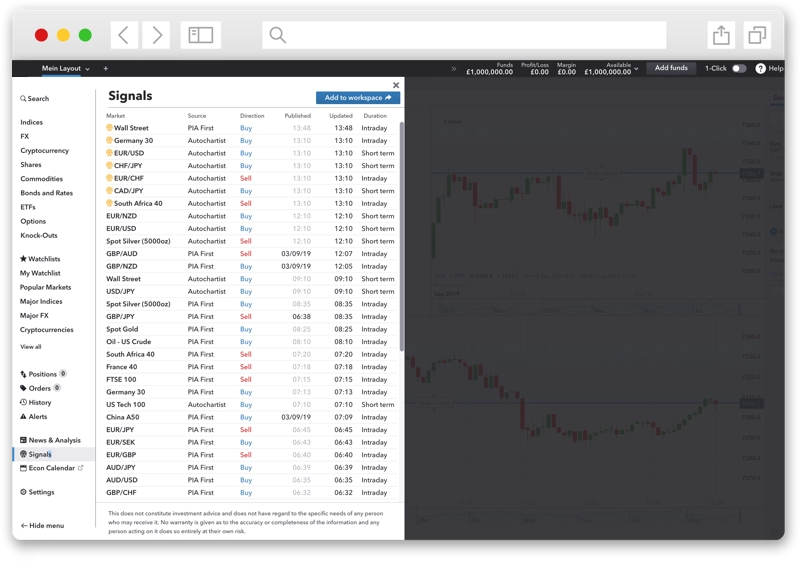Open Settings in the sidebar

(37, 492)
